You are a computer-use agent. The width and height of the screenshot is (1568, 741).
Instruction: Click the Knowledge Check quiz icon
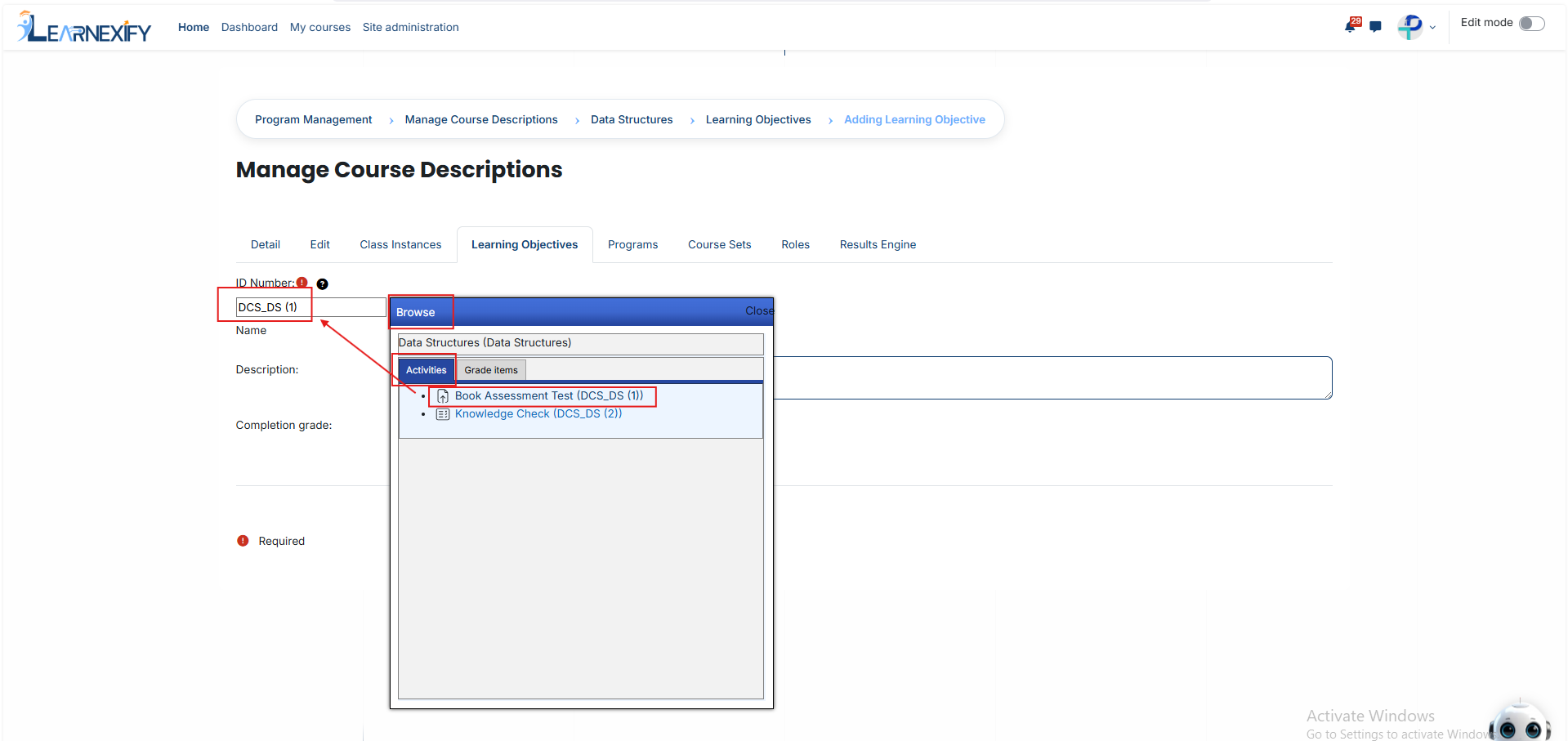(x=443, y=414)
